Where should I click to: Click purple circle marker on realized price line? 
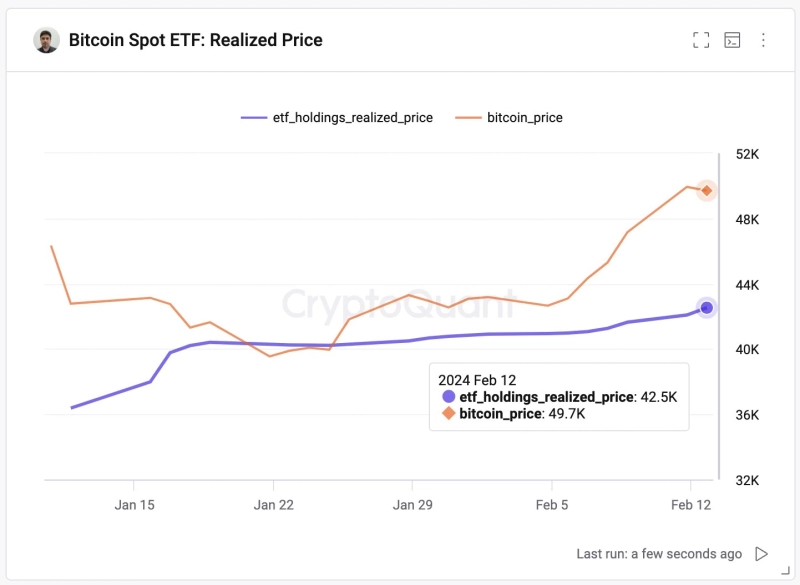[x=707, y=307]
